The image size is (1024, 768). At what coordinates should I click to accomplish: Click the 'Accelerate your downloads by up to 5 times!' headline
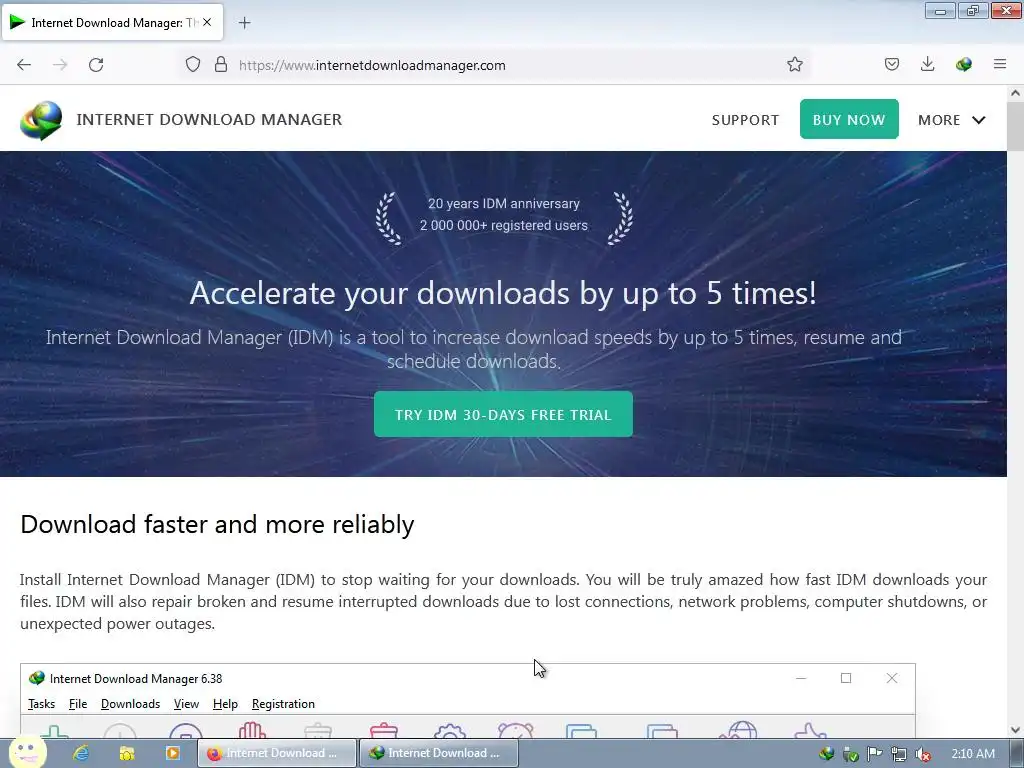click(x=503, y=293)
